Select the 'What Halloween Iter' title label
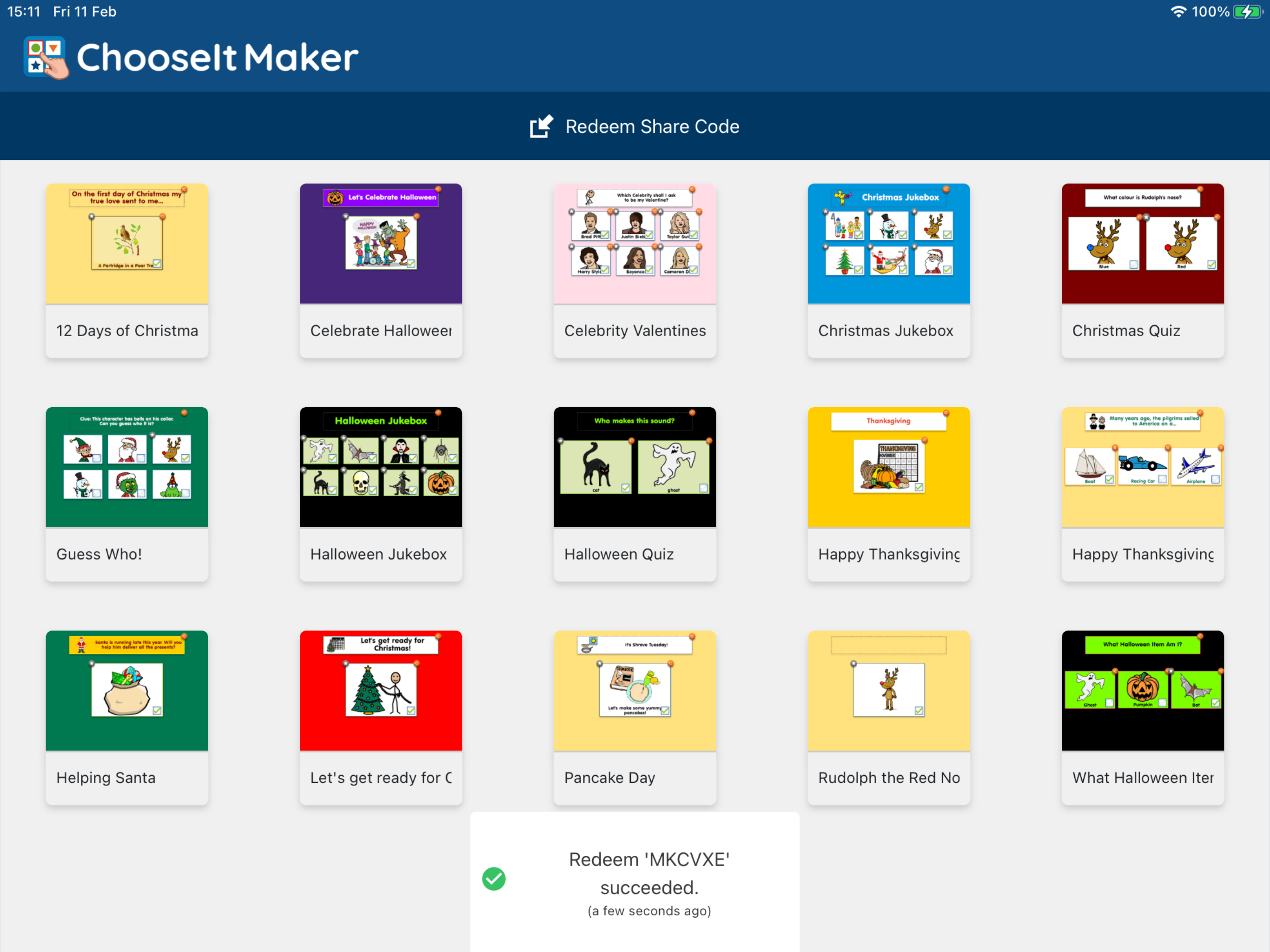Screen dimensions: 1270x952 point(1143,777)
